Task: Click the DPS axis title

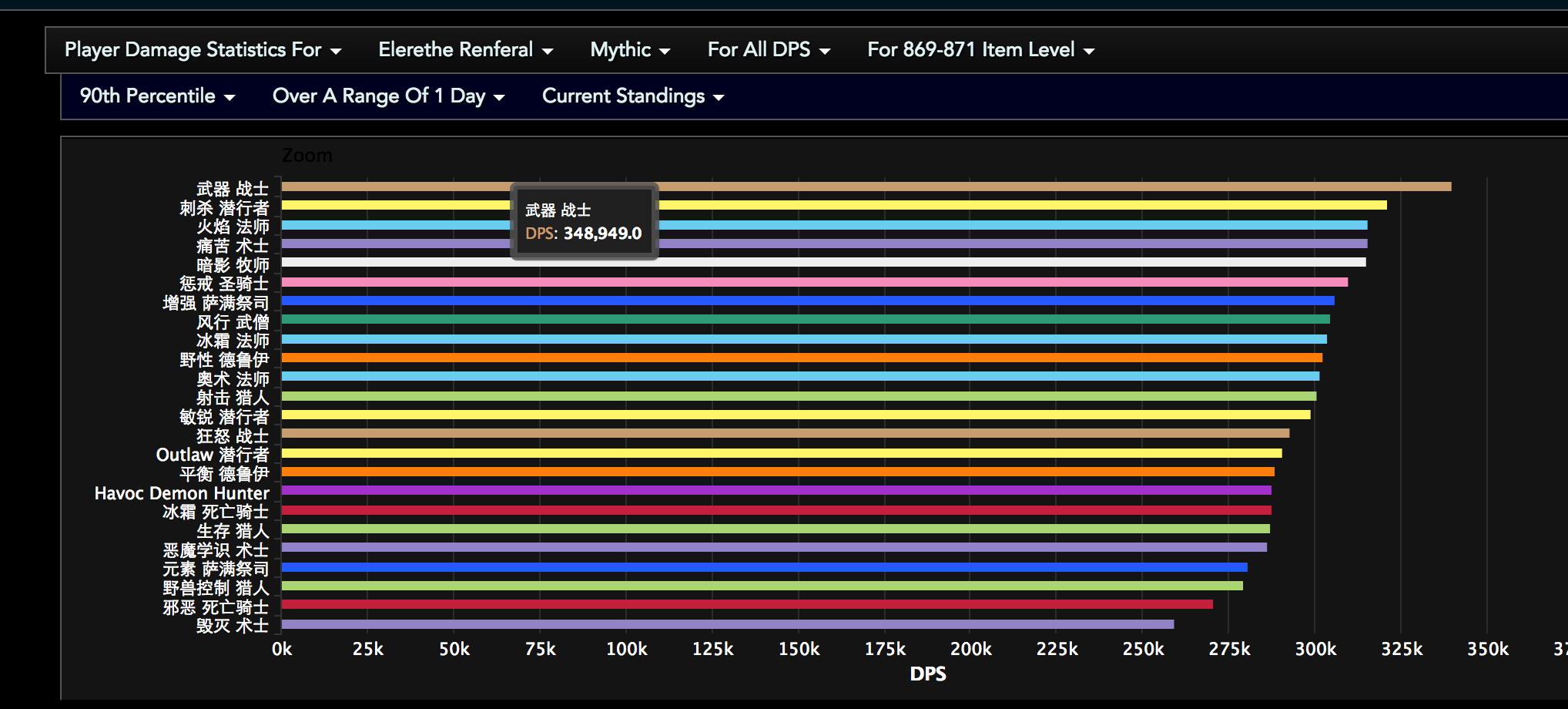Action: [927, 674]
